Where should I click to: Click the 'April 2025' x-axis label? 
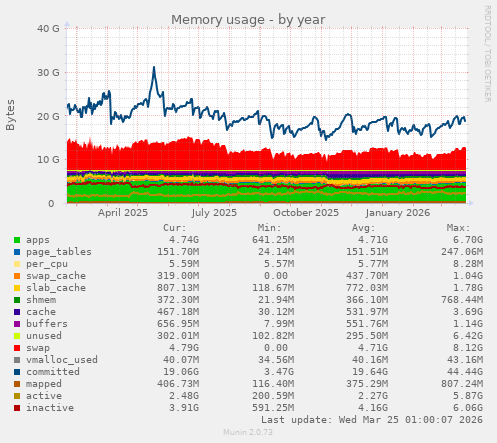point(123,213)
